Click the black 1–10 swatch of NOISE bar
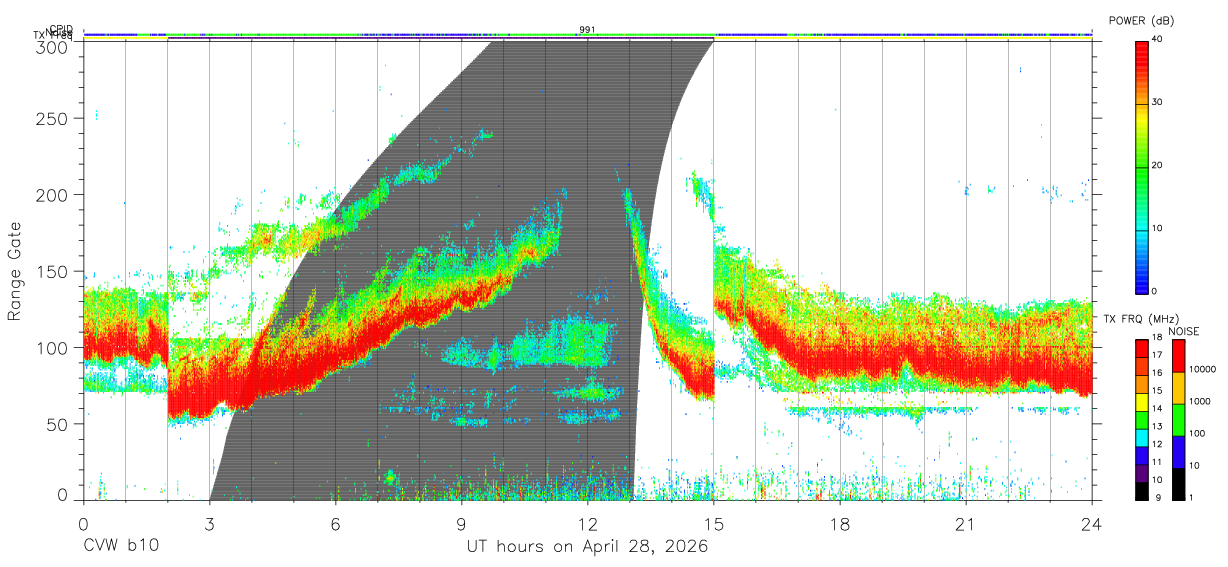This screenshot has height=567, width=1228. point(1179,483)
